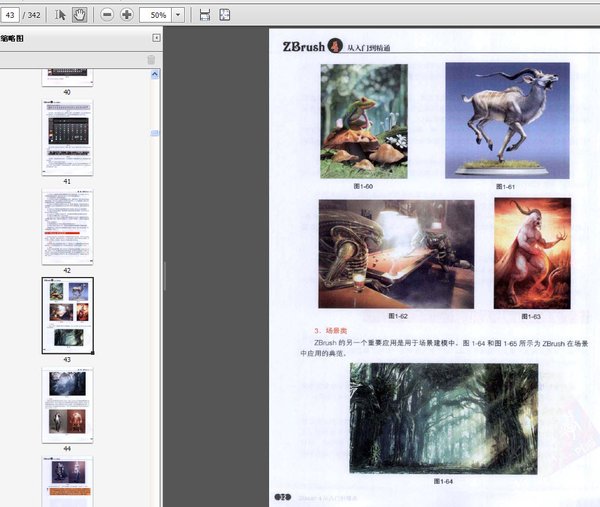Click the frog on mushrooms image 1-60
600x507 pixels.
point(364,121)
